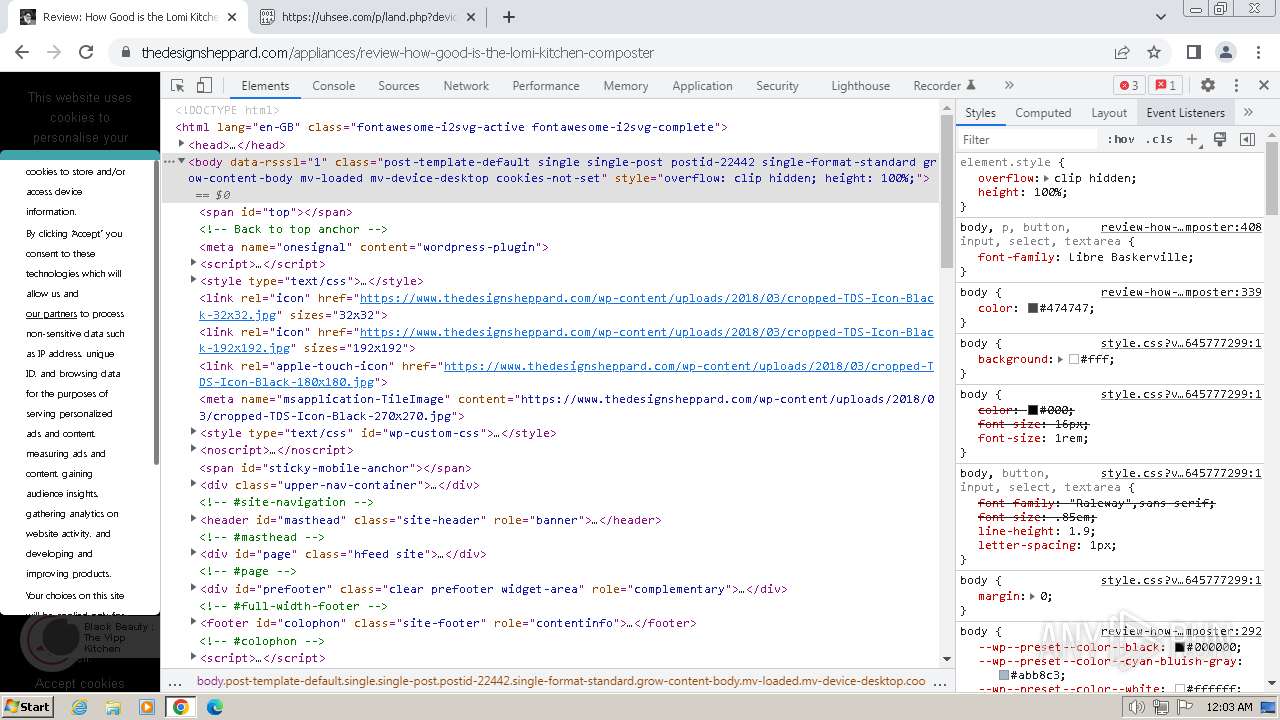
Task: Click the #fff background color swatch
Action: tap(1074, 359)
